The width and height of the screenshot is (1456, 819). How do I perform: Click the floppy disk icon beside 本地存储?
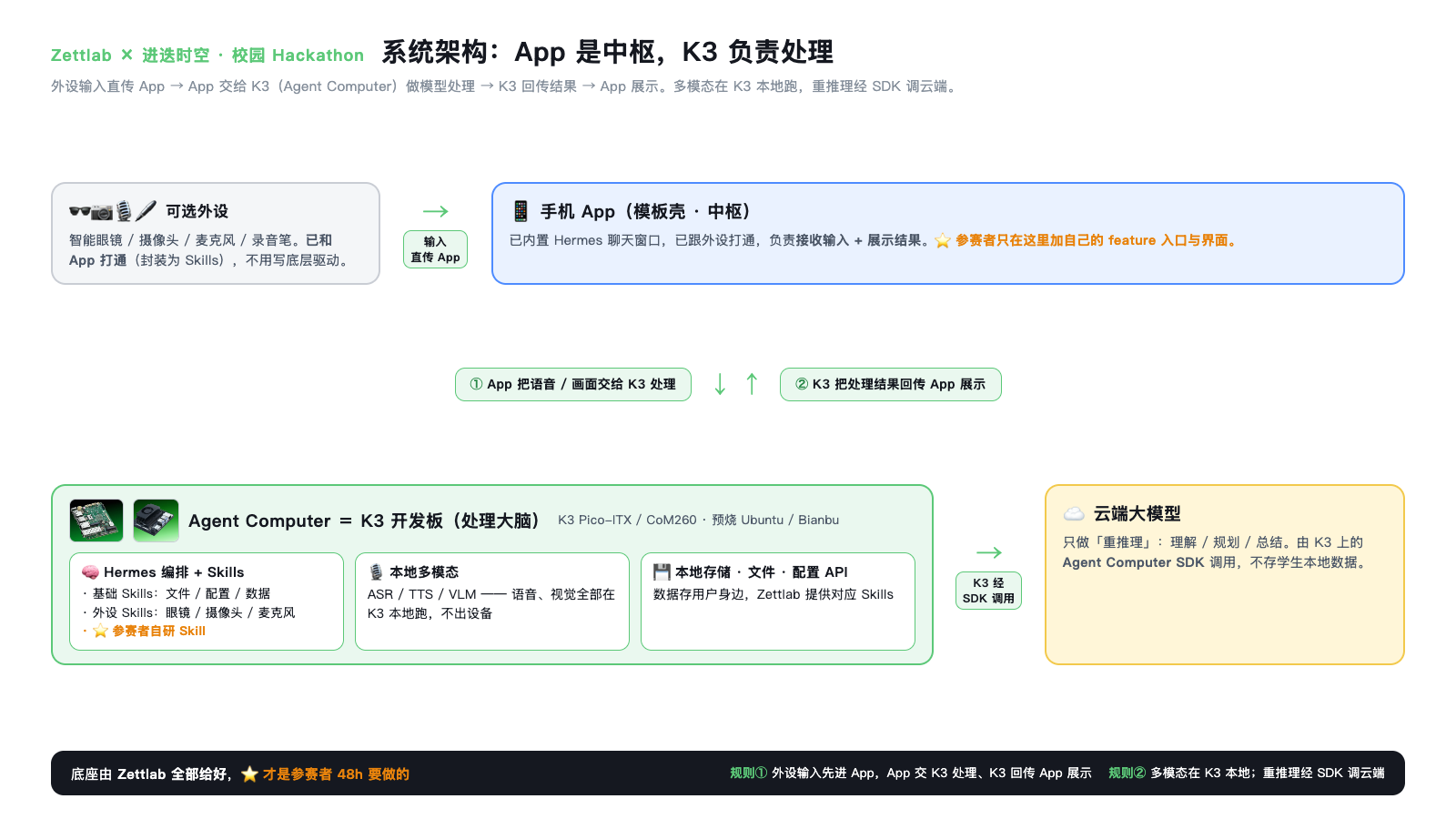[x=662, y=572]
